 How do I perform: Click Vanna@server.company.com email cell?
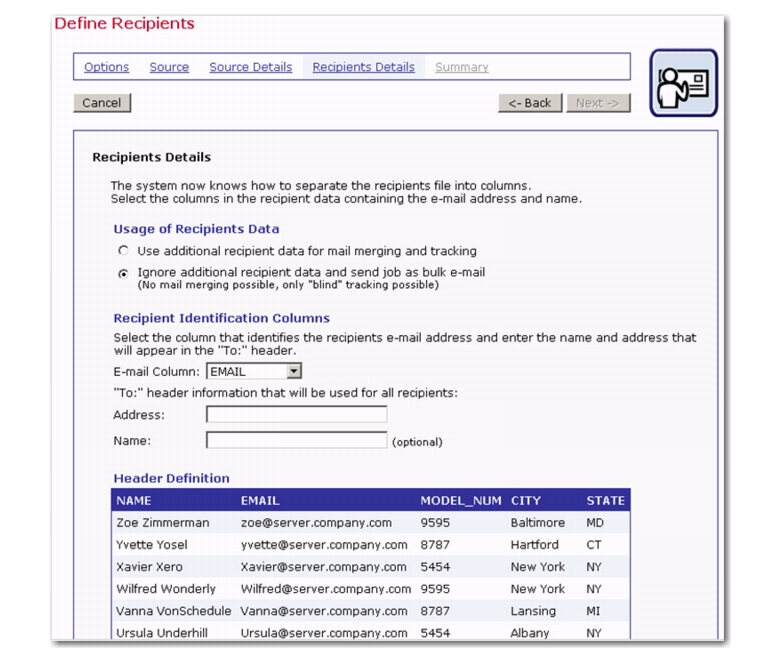[324, 611]
